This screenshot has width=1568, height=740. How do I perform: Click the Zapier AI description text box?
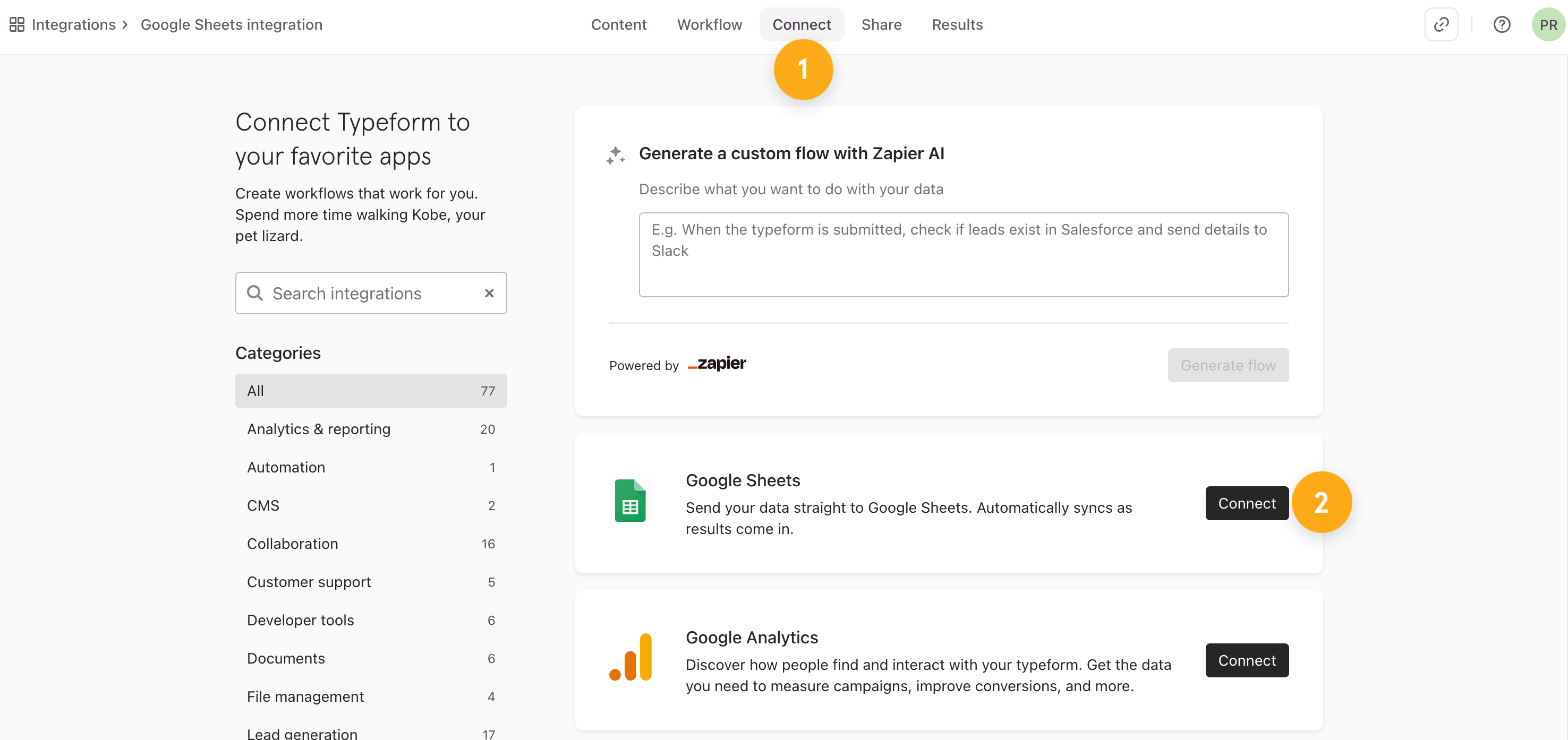[x=964, y=254]
